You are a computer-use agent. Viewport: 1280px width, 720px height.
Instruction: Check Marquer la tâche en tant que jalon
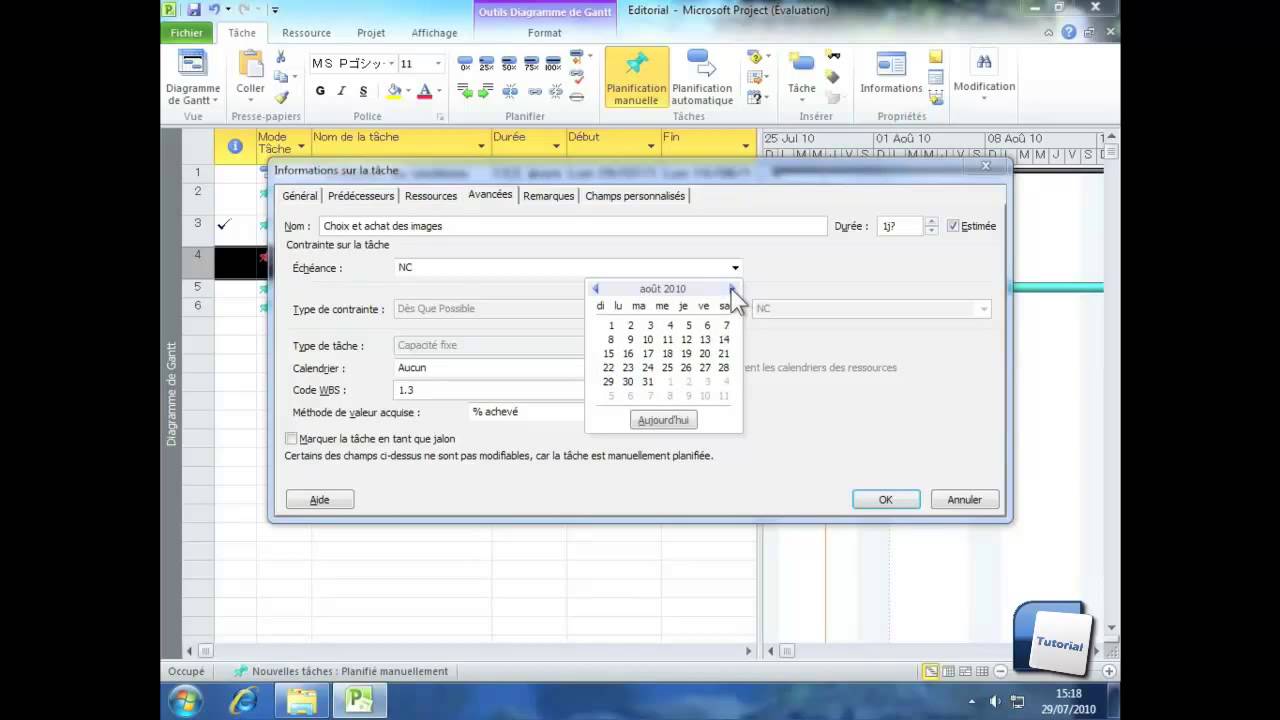coord(291,438)
